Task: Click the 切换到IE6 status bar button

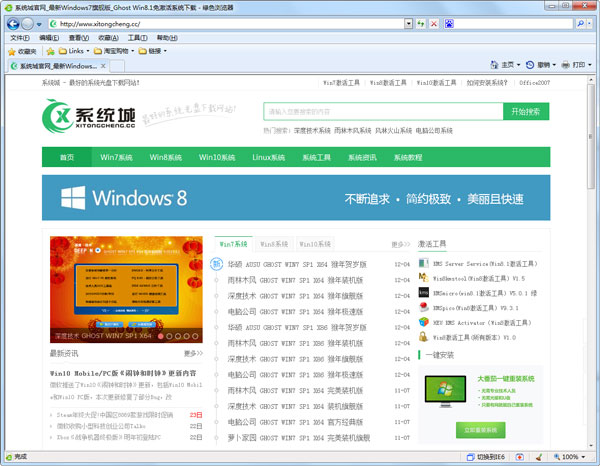Action: click(486, 457)
